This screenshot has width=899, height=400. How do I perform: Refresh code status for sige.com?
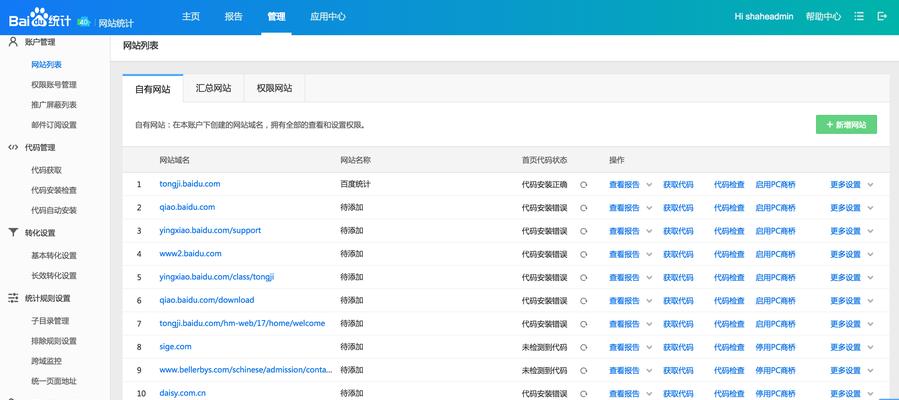click(584, 347)
